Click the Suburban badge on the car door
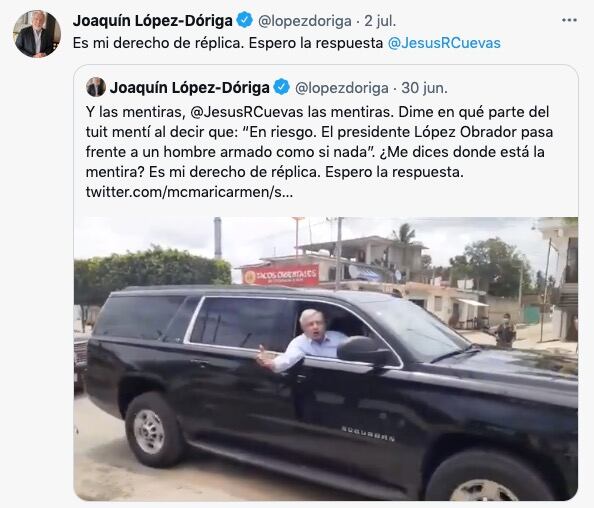The width and height of the screenshot is (594, 508). pos(367,433)
